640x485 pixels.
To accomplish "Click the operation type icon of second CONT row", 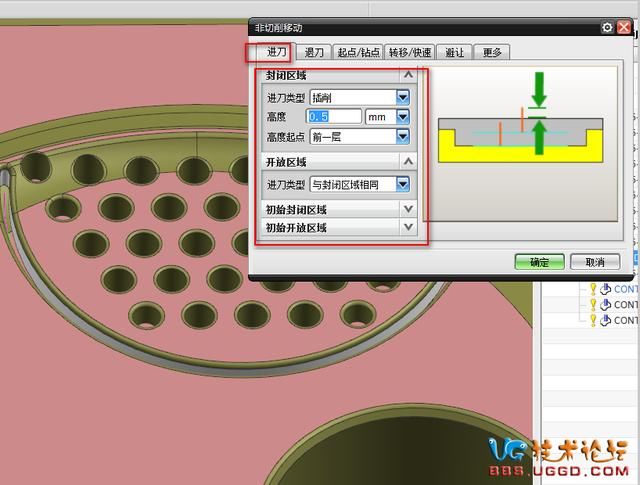I will [x=605, y=305].
